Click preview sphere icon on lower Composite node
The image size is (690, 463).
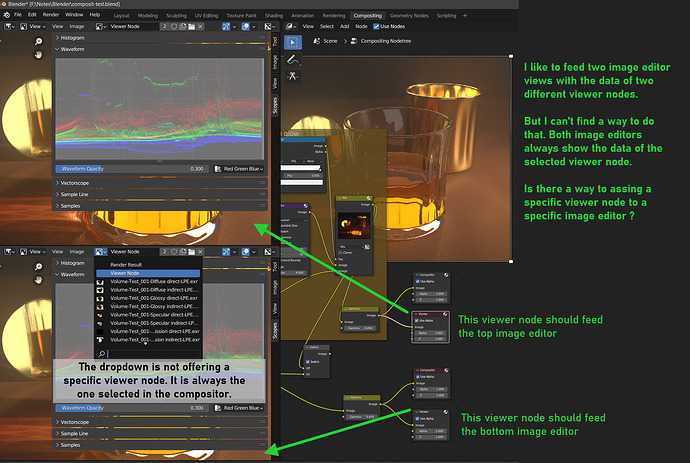(446, 370)
